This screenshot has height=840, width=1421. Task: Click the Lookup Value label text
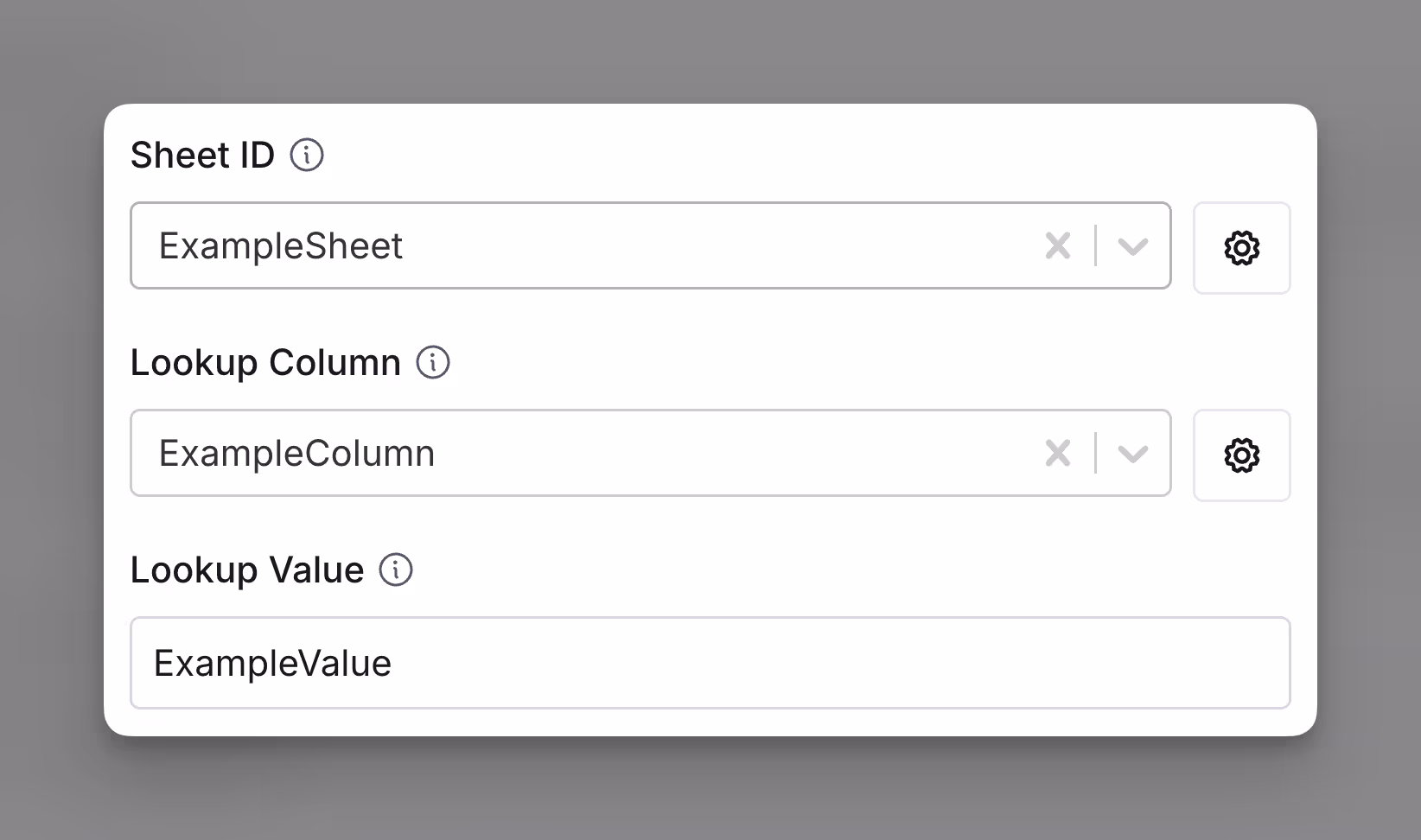(247, 570)
